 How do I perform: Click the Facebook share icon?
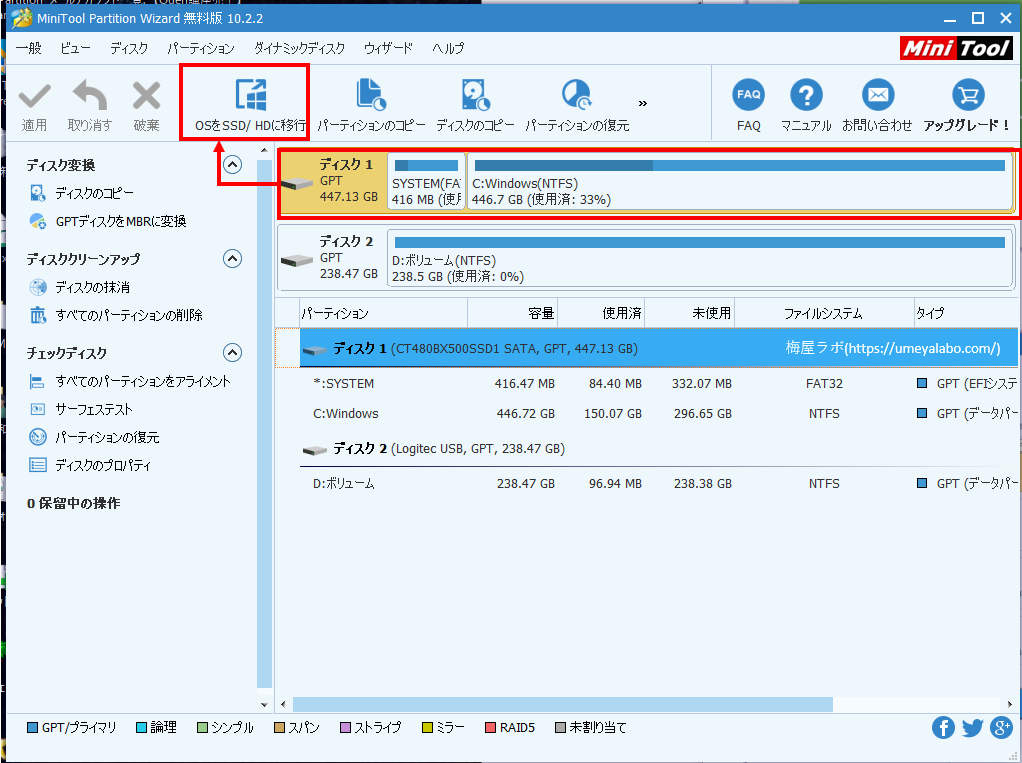click(x=943, y=727)
